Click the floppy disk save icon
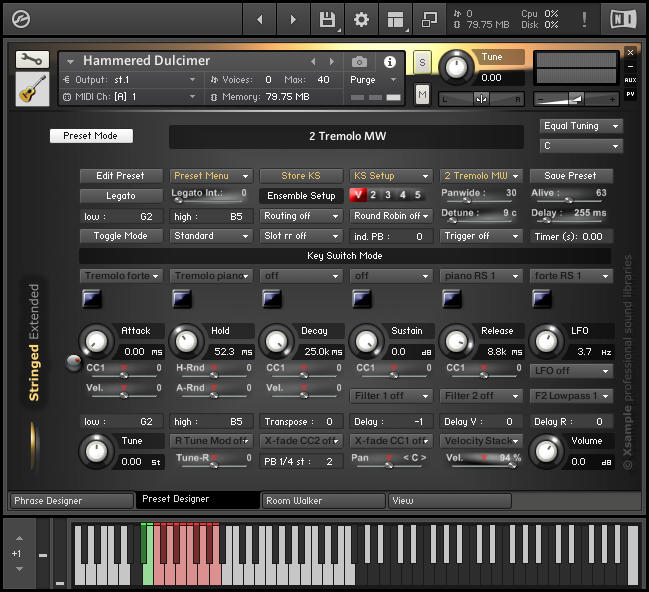The width and height of the screenshot is (649, 592). point(327,19)
